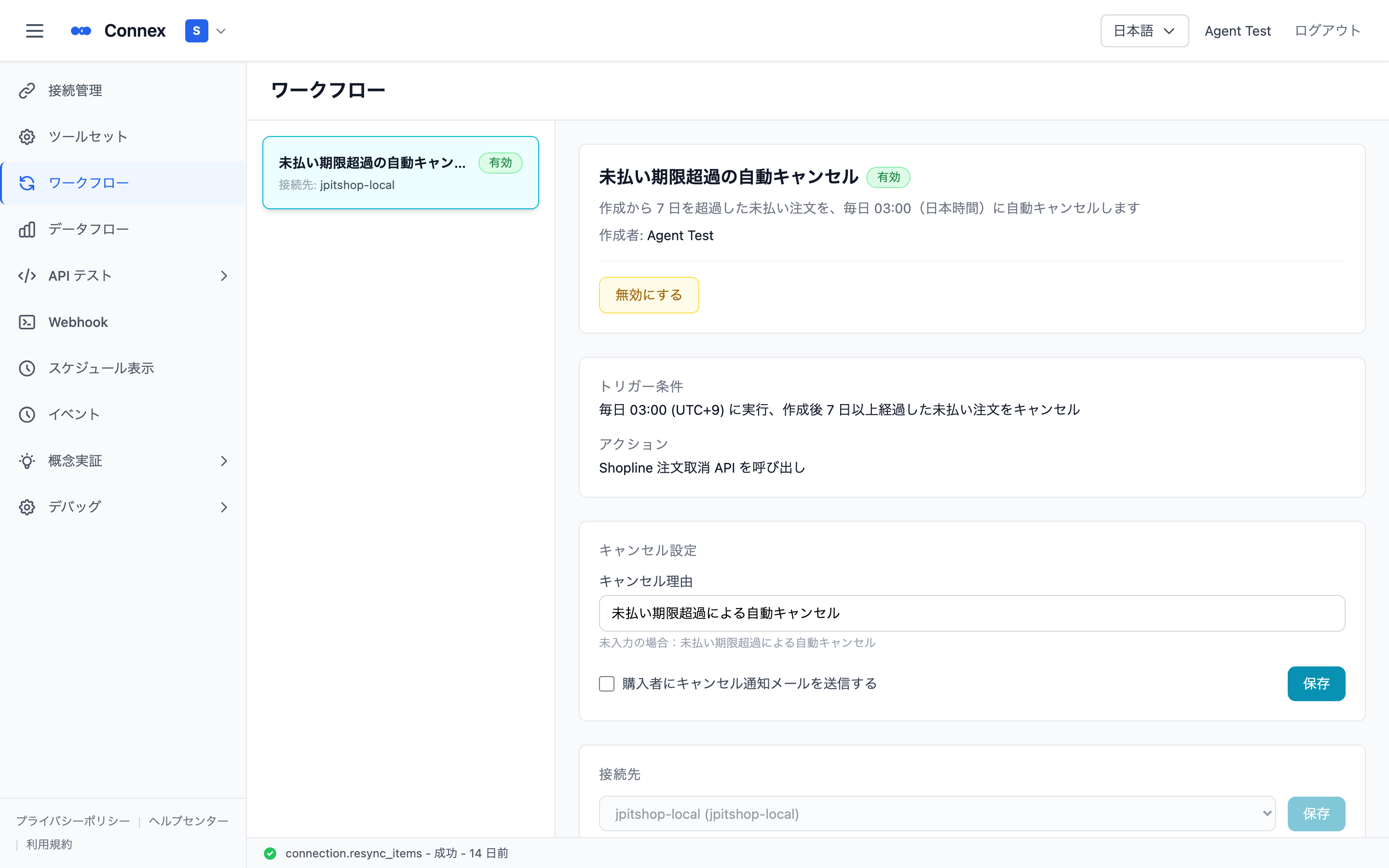
Task: Select the 未払い期限超過の自動キャン... workflow card
Action: point(401,173)
